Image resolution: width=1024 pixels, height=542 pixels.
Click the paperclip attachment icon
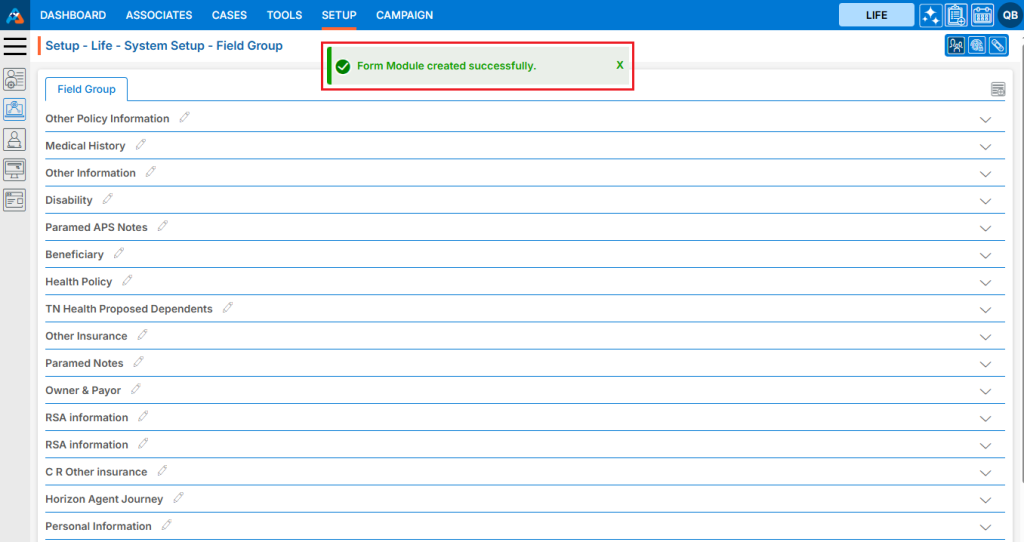click(x=998, y=45)
